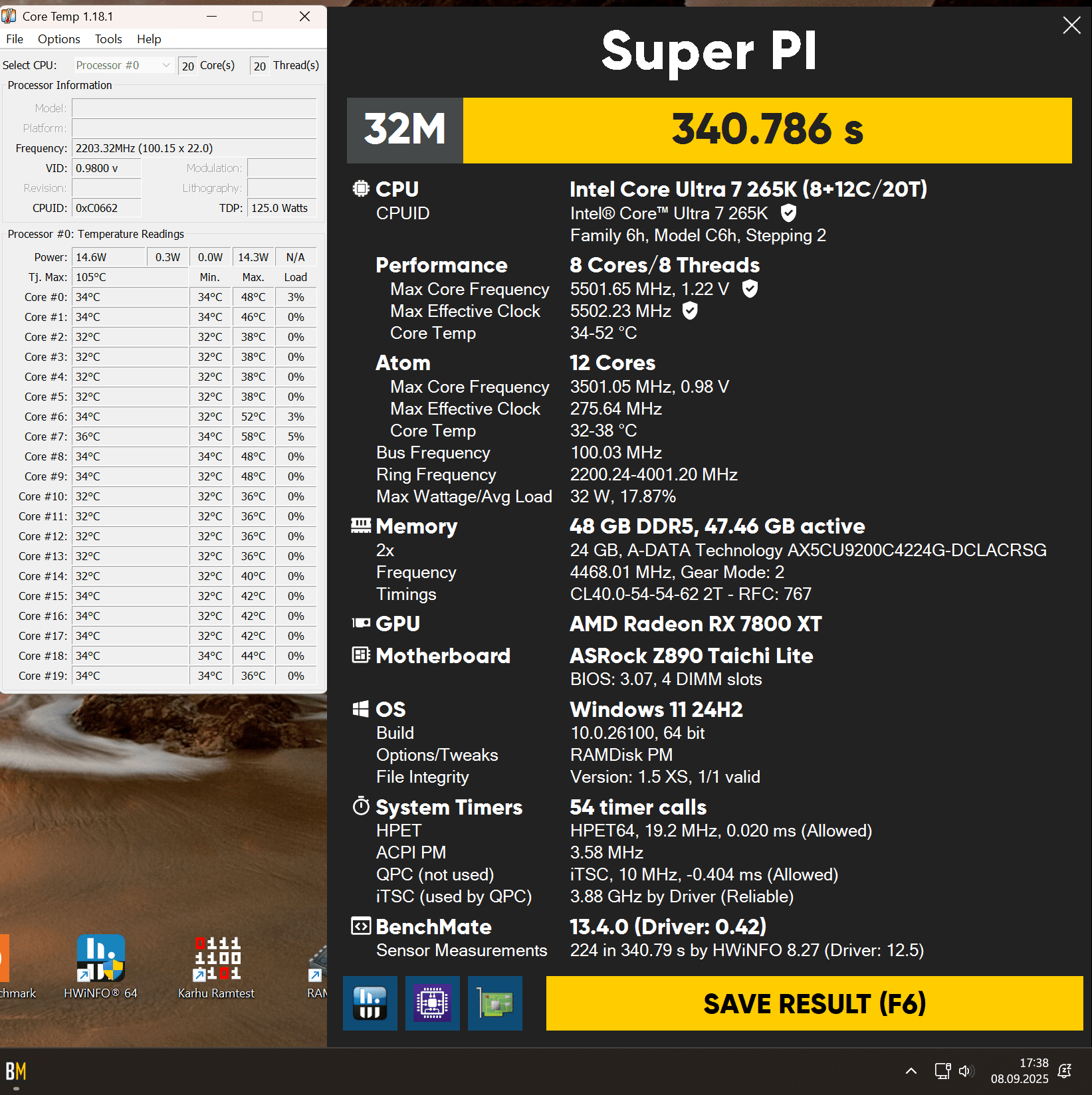Click the CPU chip icon beside the CPU heading
This screenshot has width=1092, height=1095.
tap(361, 189)
